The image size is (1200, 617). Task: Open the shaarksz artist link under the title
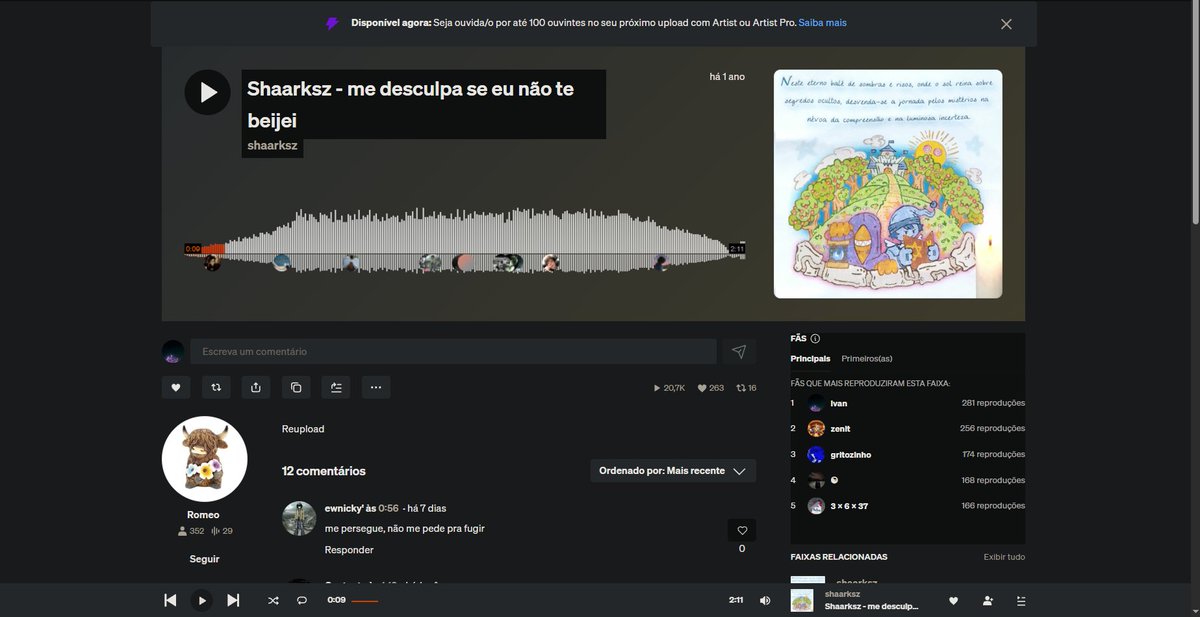272,146
